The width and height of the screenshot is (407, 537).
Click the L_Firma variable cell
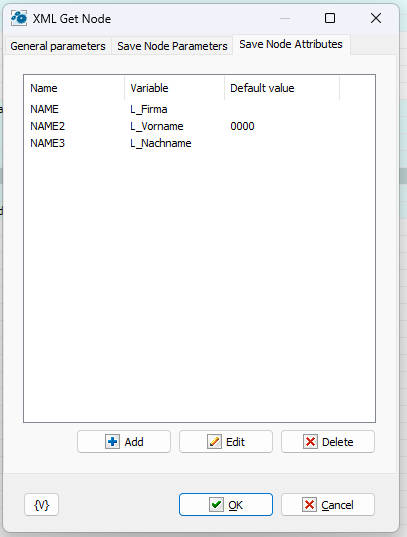[x=149, y=109]
